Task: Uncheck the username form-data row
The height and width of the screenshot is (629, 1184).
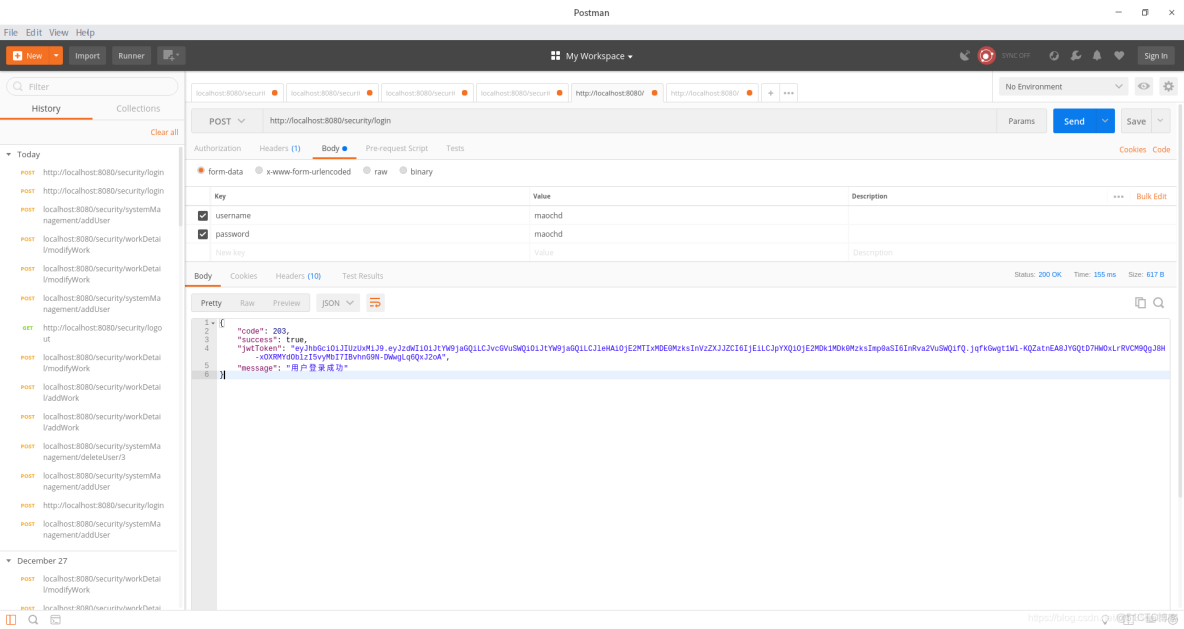Action: click(x=203, y=214)
